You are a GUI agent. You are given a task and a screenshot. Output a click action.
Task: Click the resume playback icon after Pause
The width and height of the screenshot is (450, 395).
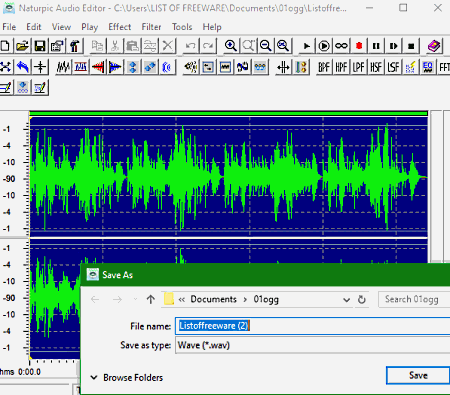[x=394, y=46]
